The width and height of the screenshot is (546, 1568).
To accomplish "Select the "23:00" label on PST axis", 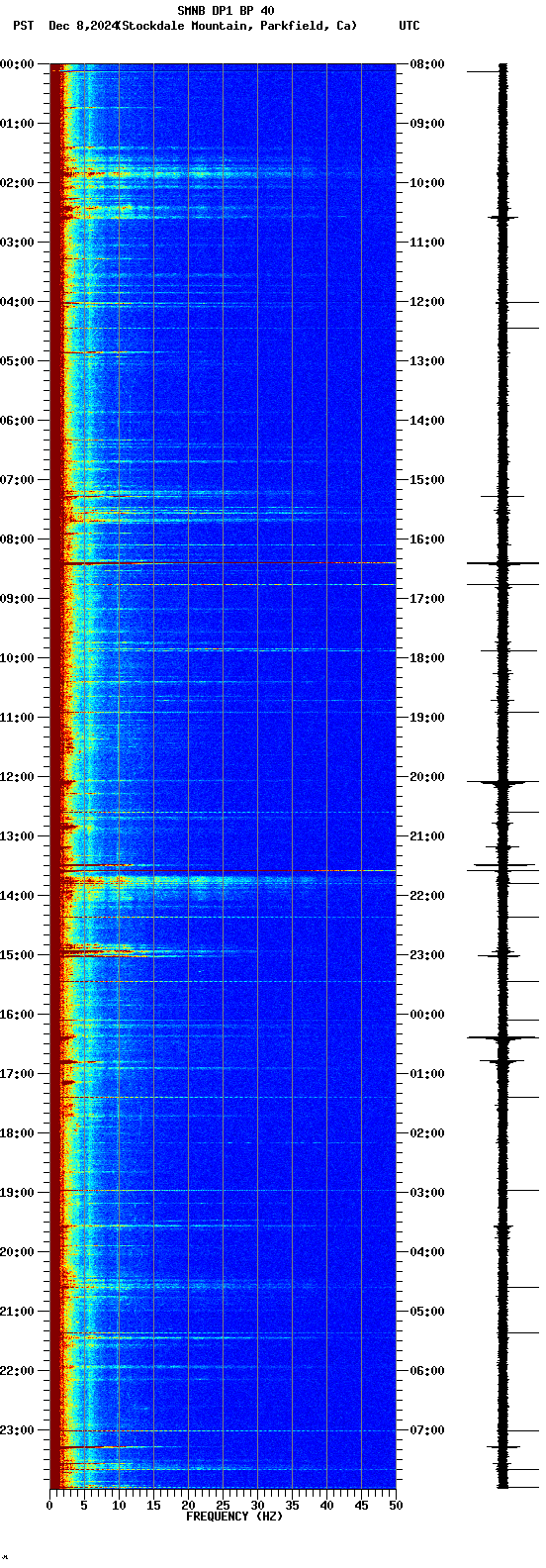I will coord(17,1430).
